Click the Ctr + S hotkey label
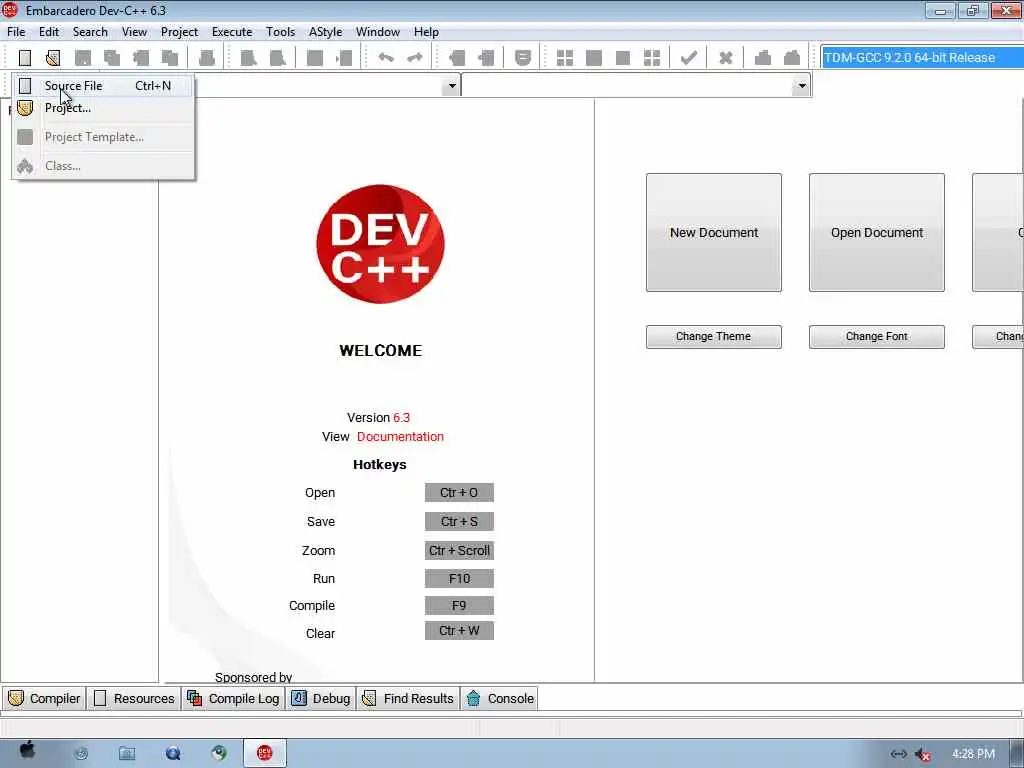Image resolution: width=1024 pixels, height=768 pixels. (x=459, y=521)
